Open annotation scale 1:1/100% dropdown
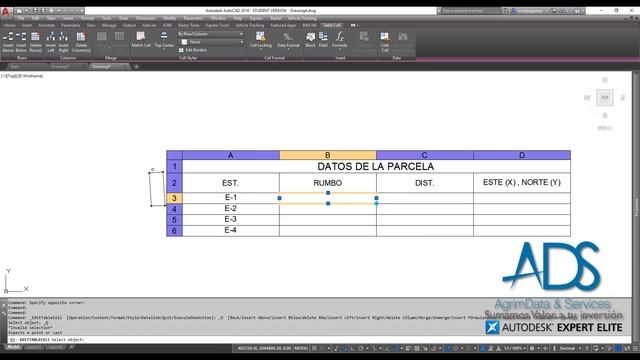This screenshot has height=360, width=640. point(514,348)
